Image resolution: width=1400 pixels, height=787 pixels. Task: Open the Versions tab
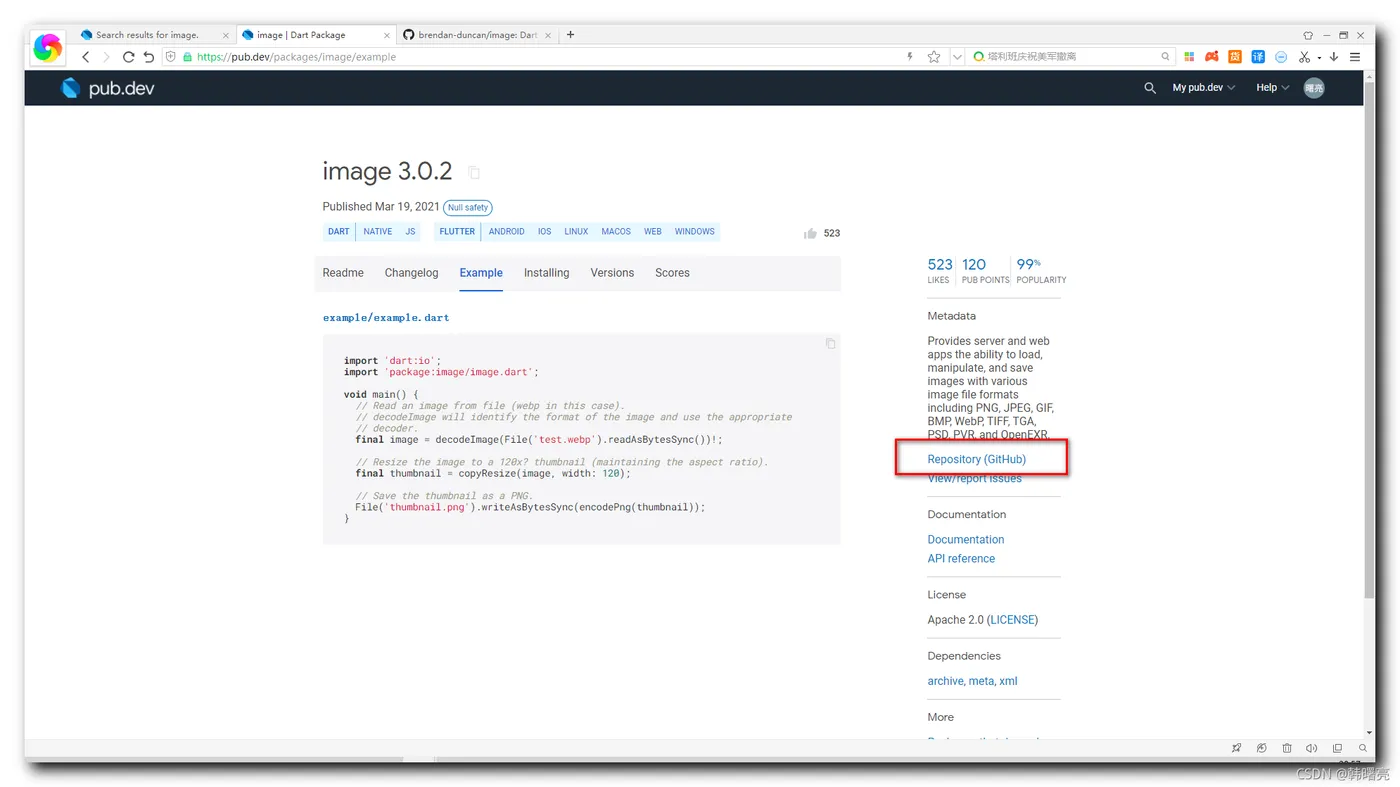612,273
